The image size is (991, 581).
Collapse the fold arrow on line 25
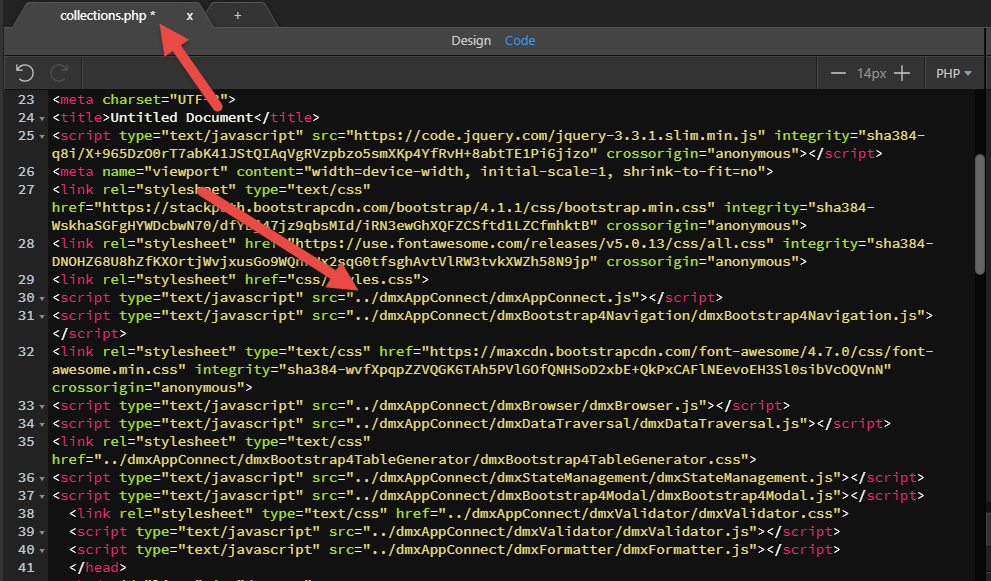[x=42, y=137]
